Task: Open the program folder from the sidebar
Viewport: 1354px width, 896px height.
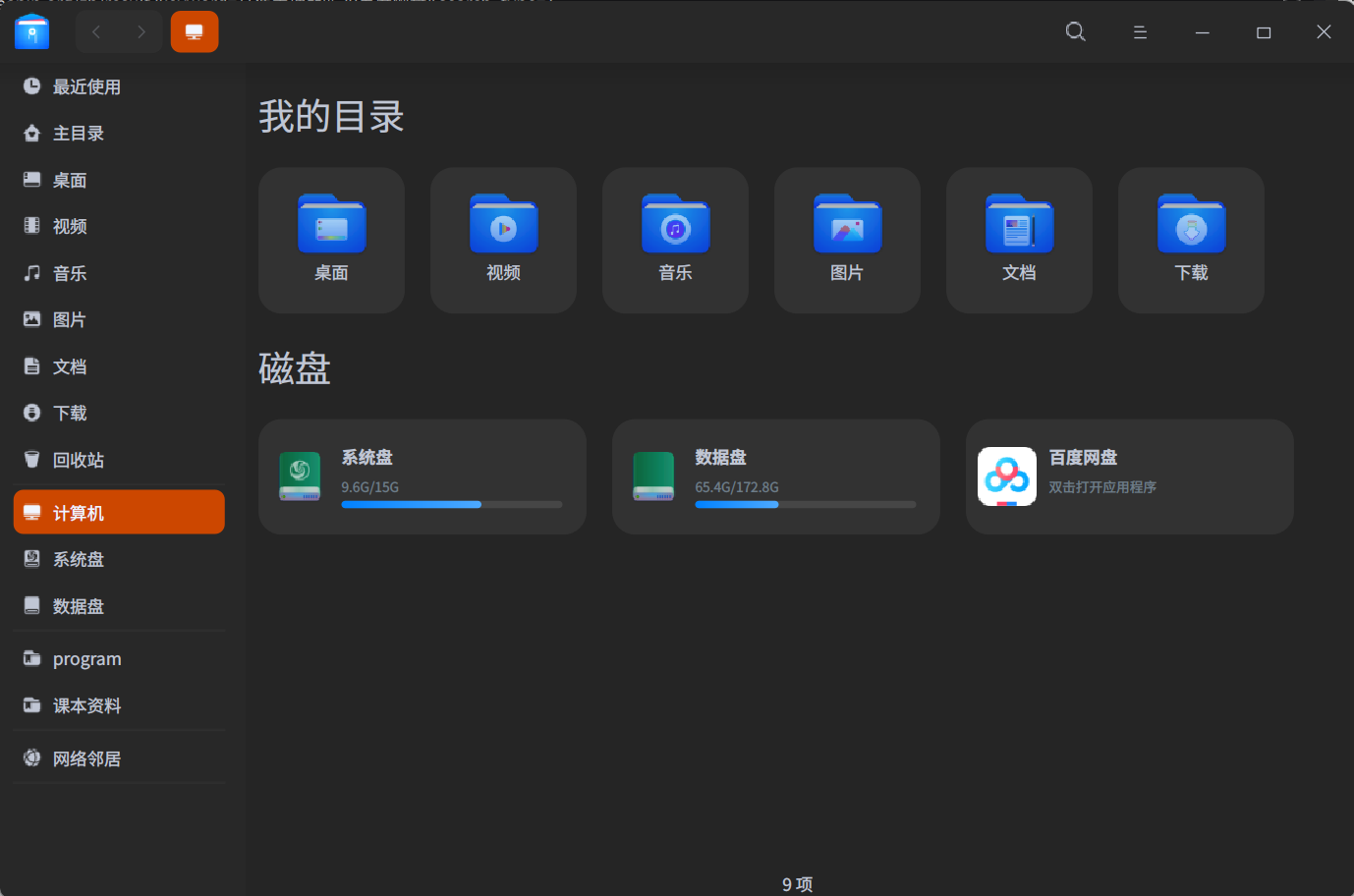Action: pos(86,658)
